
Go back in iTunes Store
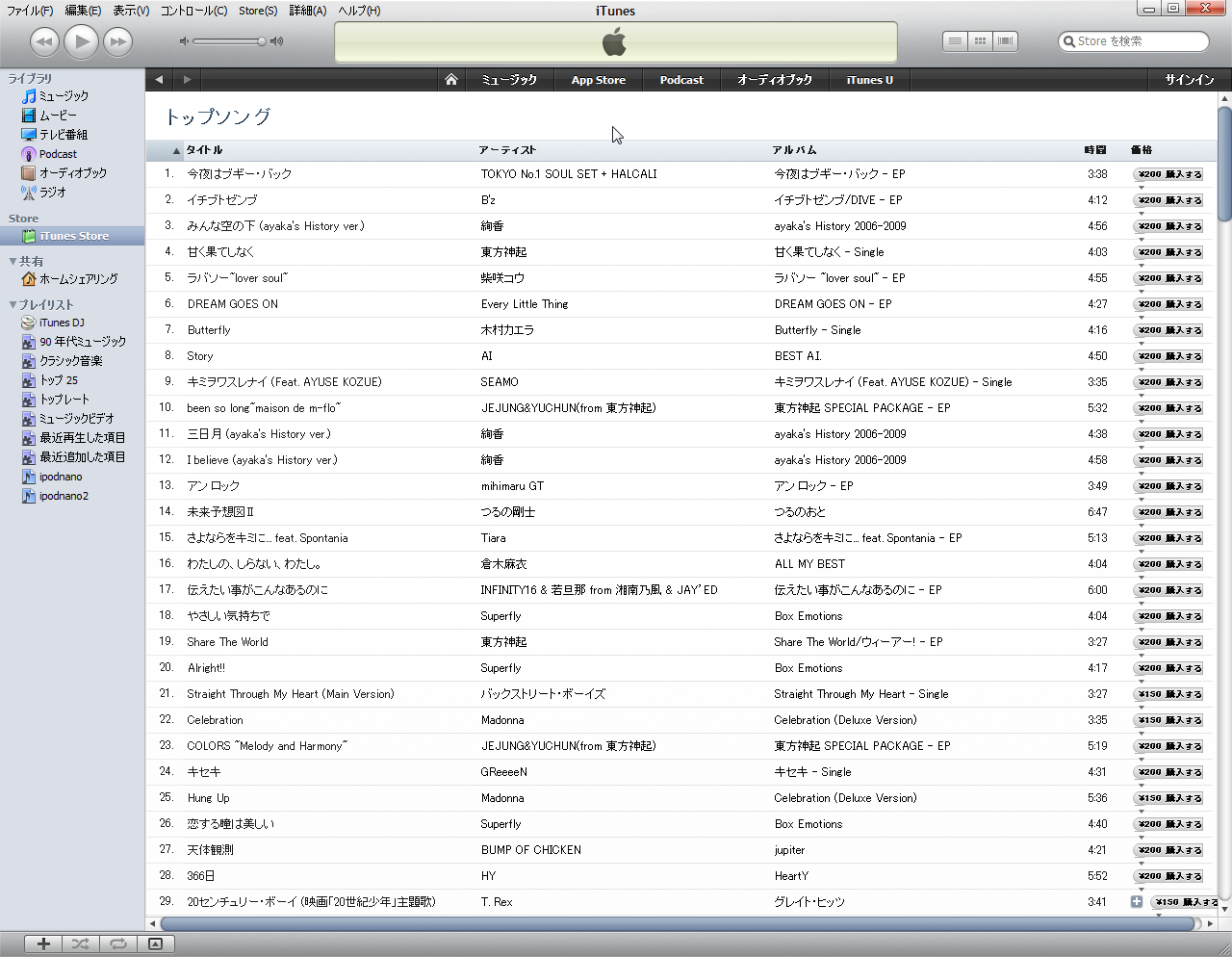159,80
